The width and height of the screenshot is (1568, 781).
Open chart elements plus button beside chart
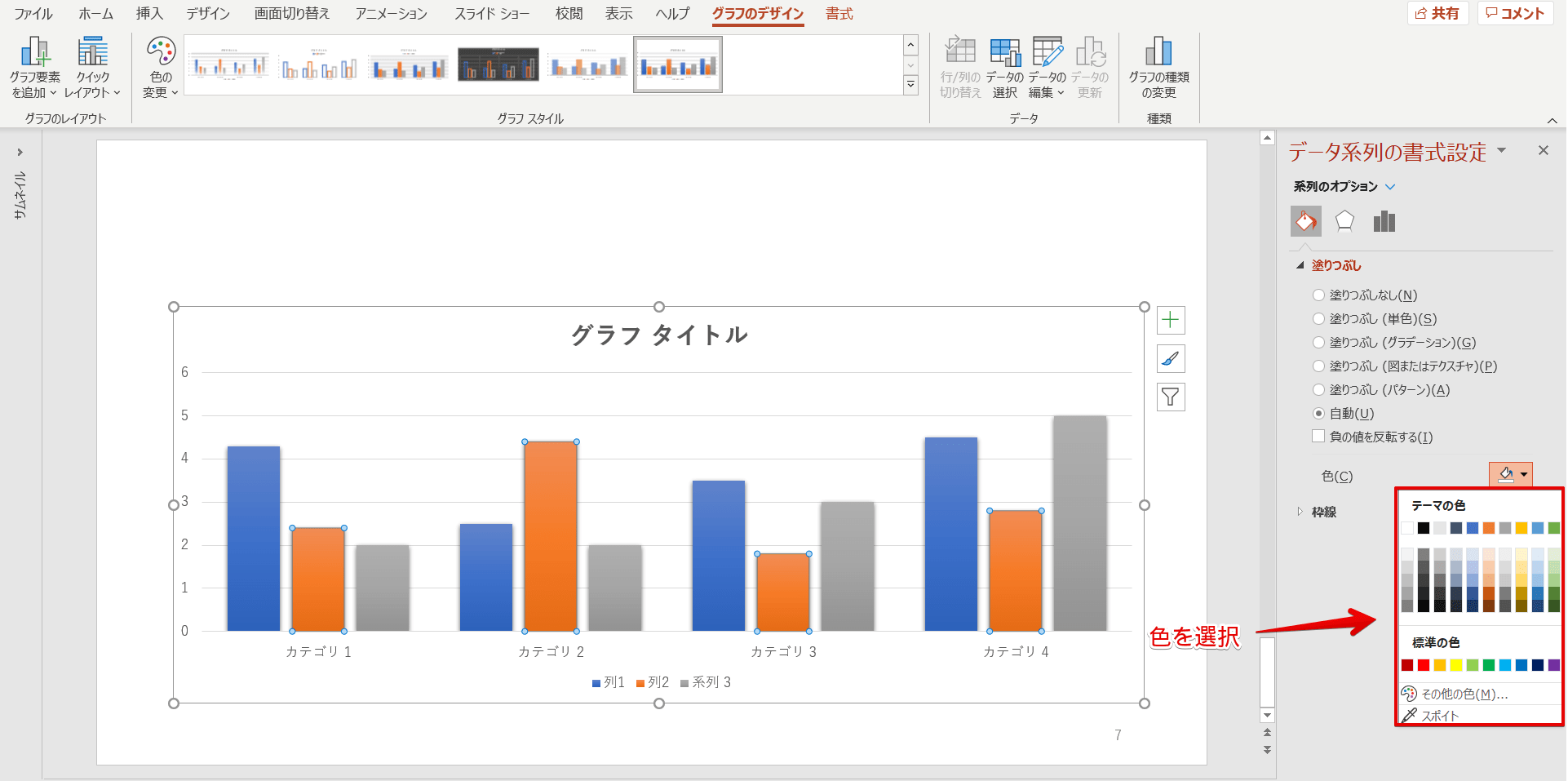tap(1171, 320)
